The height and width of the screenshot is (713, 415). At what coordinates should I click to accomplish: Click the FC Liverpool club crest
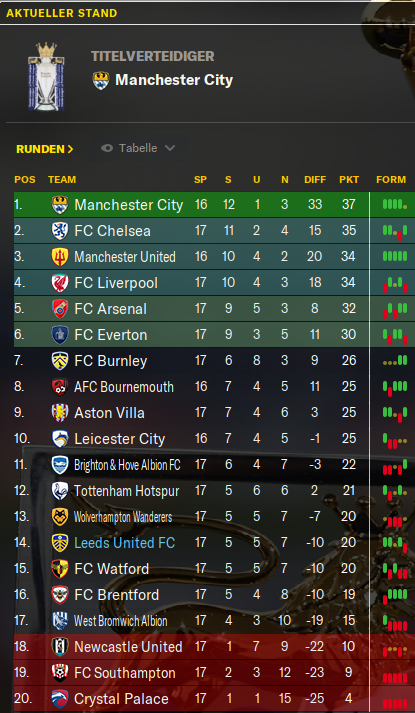tap(60, 283)
